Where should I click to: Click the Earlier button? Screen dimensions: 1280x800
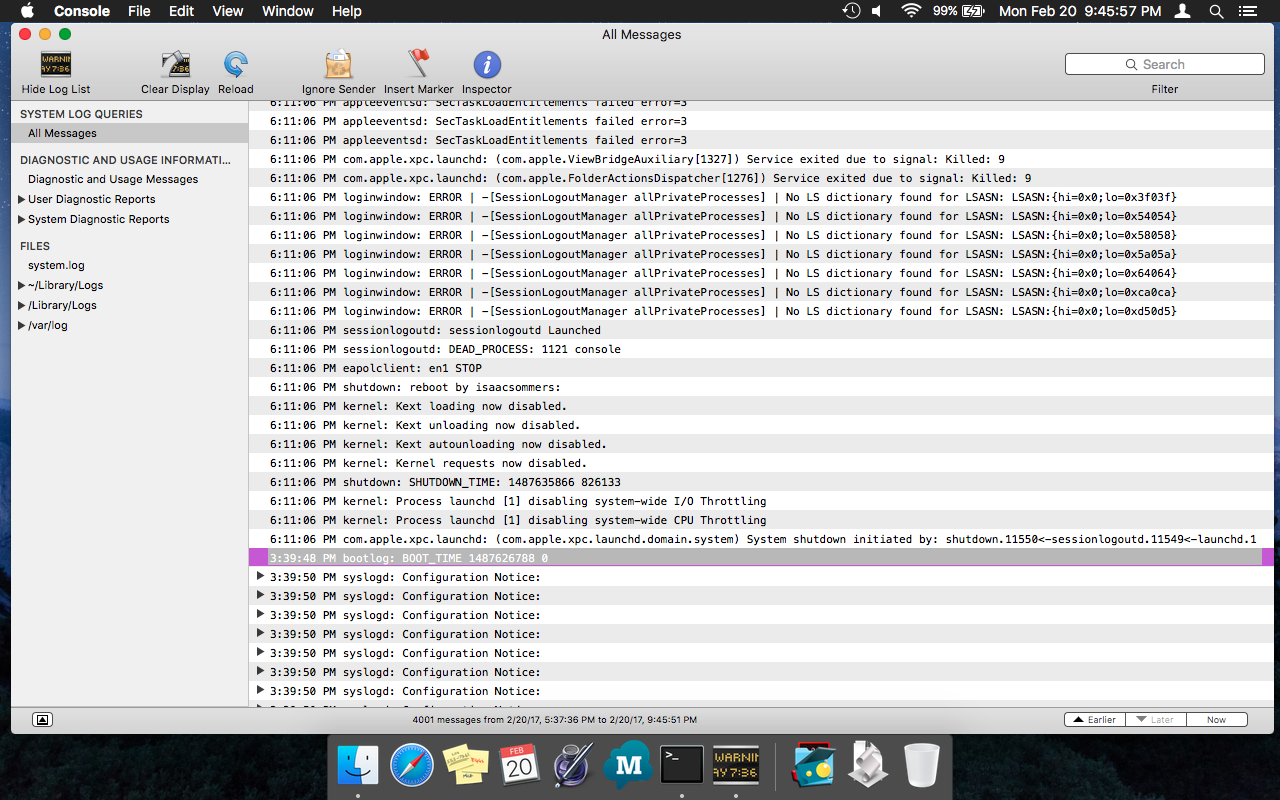(1095, 720)
